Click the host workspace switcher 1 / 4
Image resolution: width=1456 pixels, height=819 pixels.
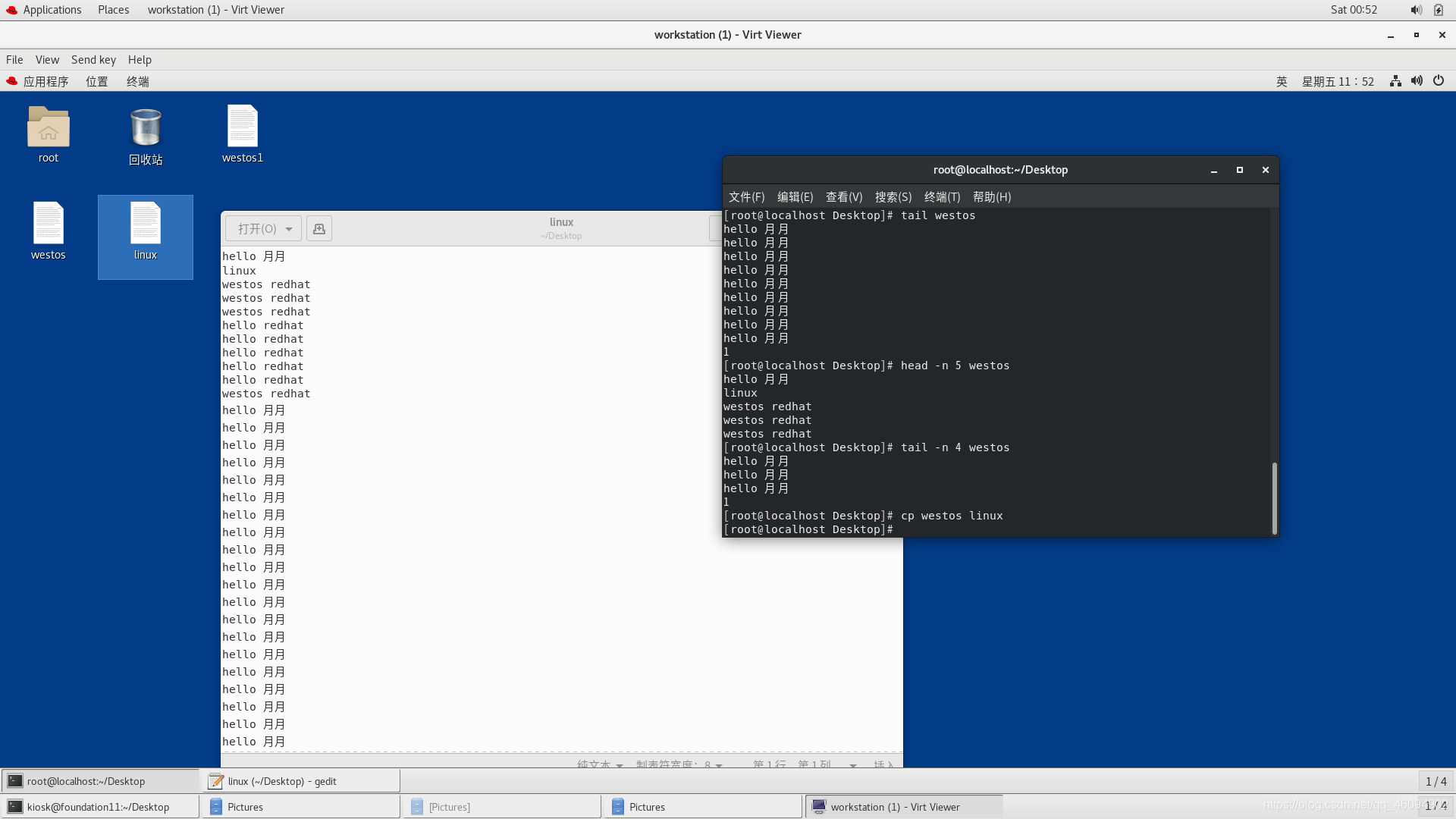pos(1436,806)
